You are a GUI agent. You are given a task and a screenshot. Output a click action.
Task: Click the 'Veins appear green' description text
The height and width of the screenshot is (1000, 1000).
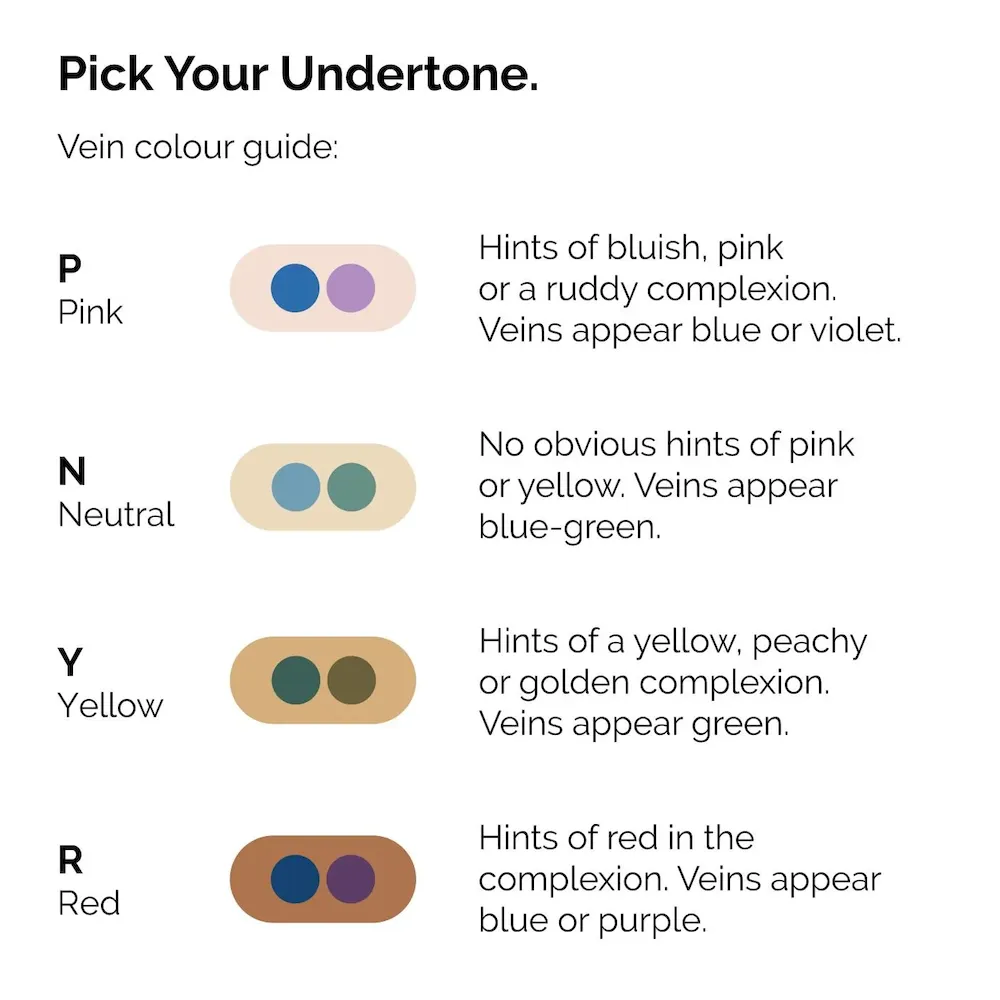tap(634, 725)
